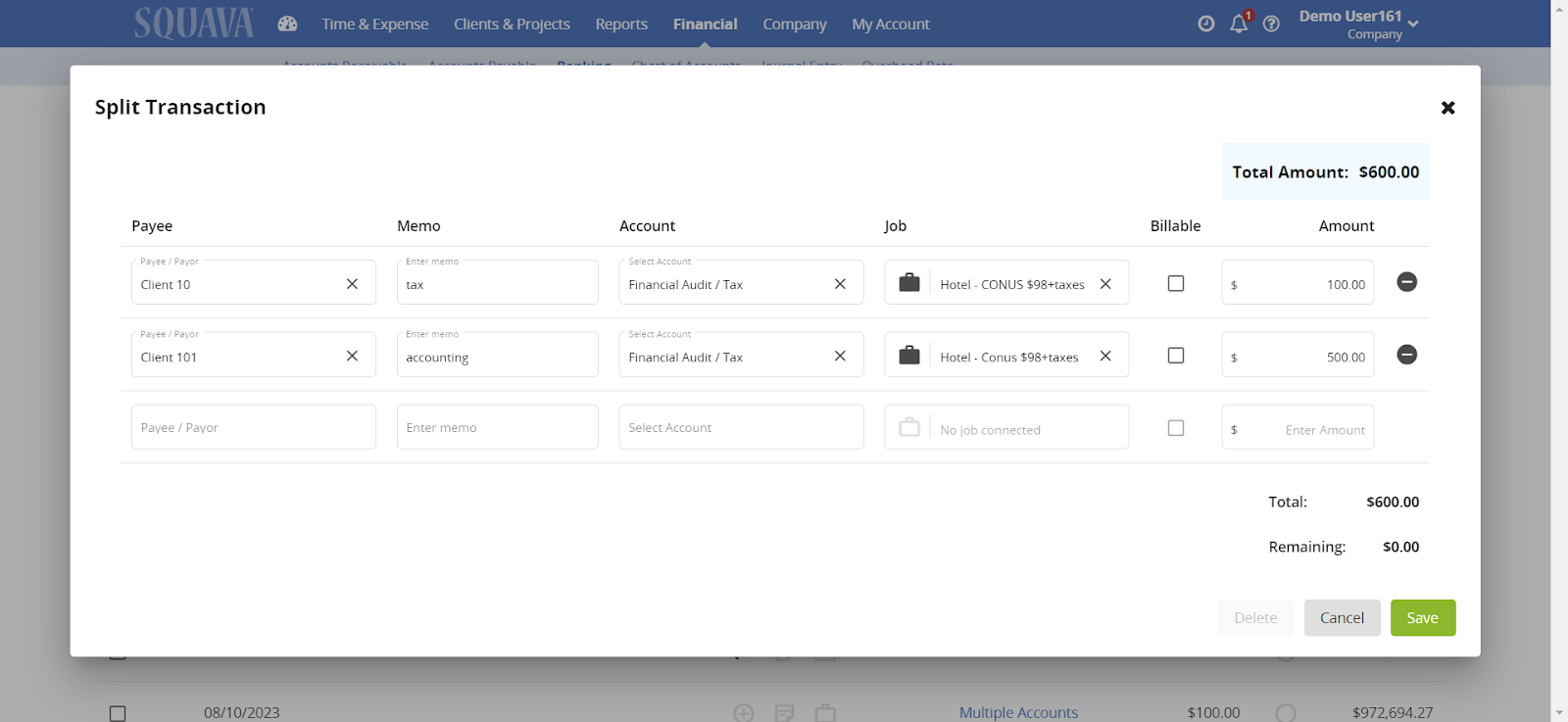Click briefcase icon in the Client 101 row

point(909,355)
